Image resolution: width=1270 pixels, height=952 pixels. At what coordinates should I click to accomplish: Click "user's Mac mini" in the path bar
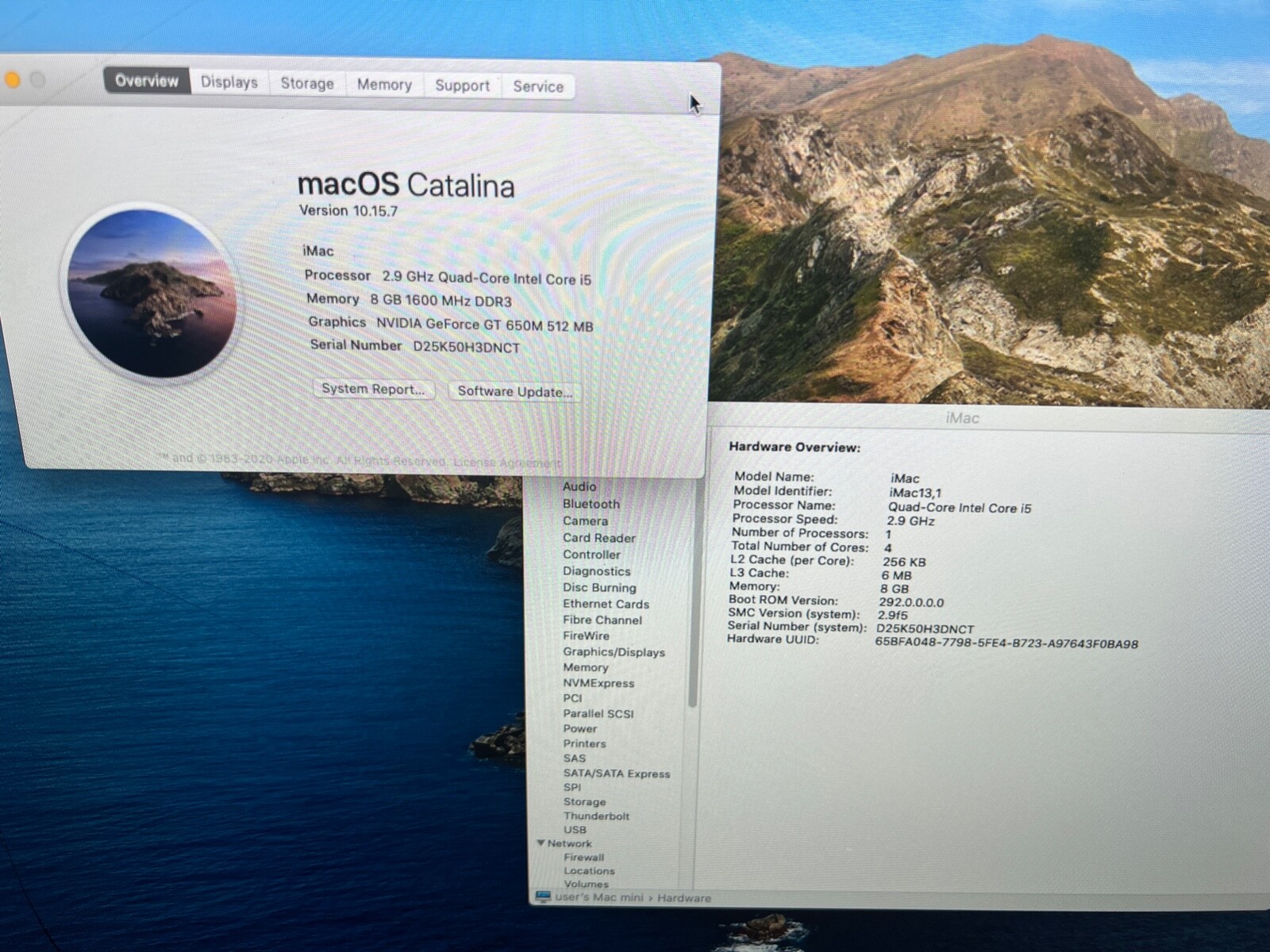(x=598, y=897)
